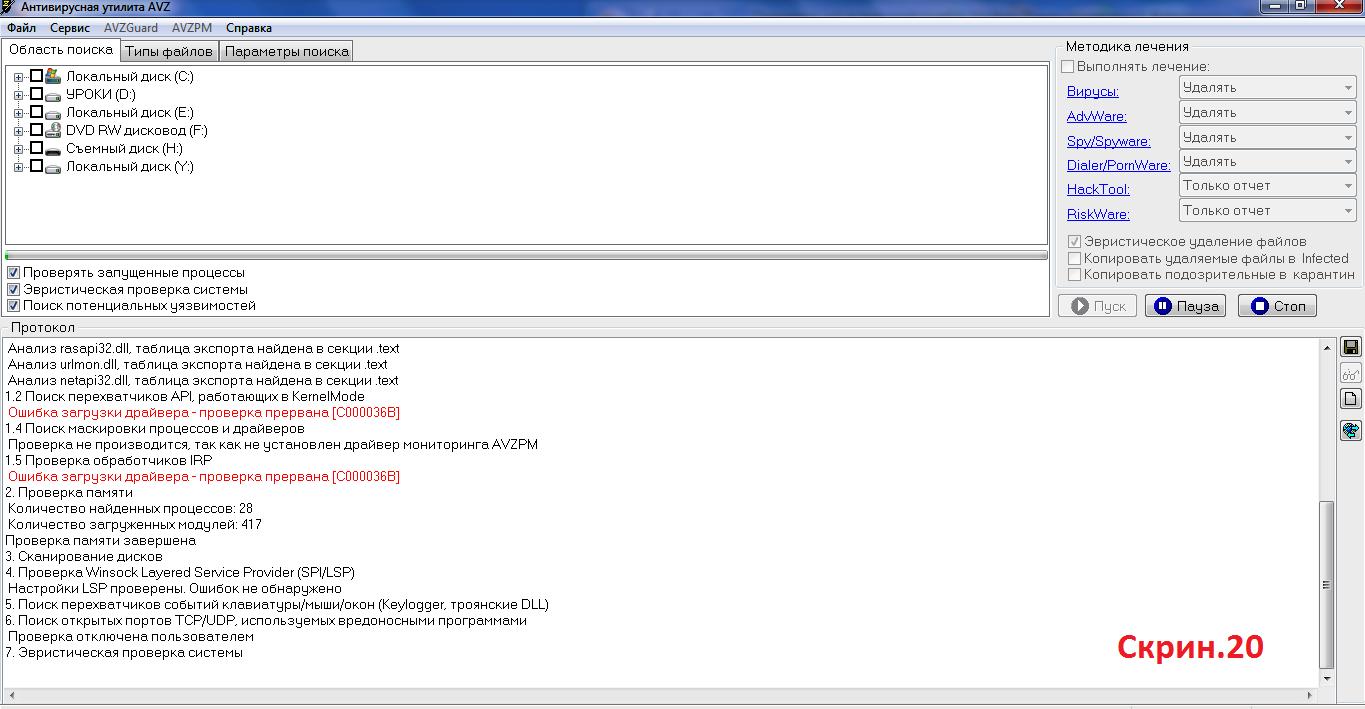Click the protocol scroll-up arrow

1327,346
